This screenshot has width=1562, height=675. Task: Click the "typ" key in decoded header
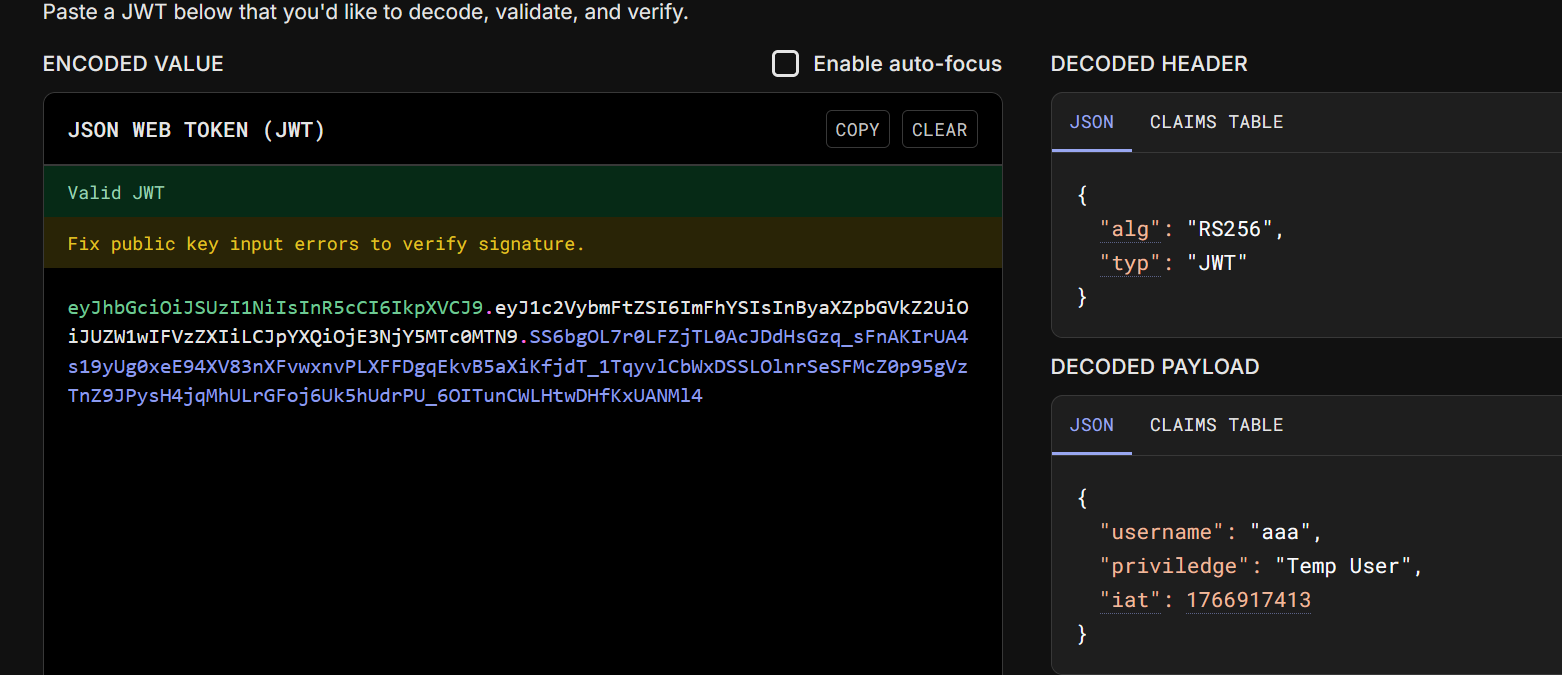(x=1131, y=263)
